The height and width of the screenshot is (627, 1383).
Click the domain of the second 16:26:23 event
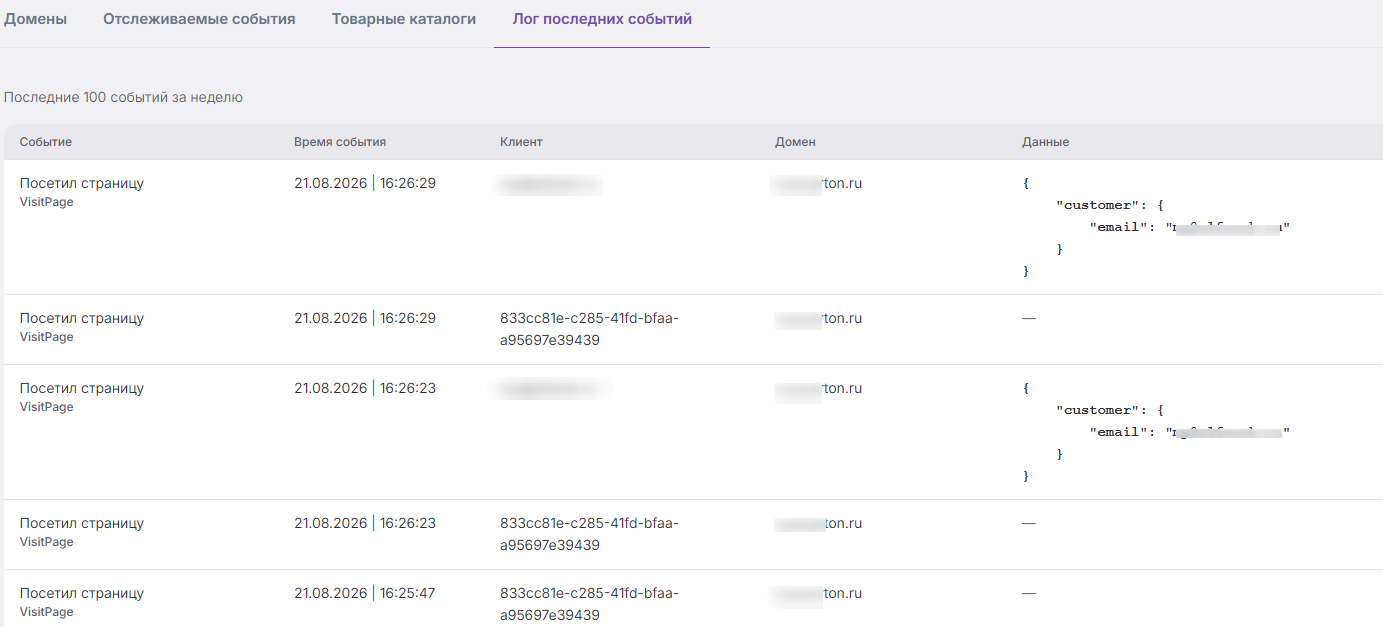pyautogui.click(x=818, y=523)
